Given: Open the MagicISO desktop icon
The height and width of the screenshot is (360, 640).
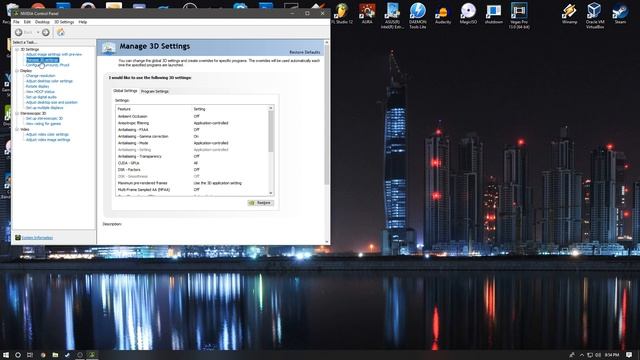Looking at the screenshot, I should [x=468, y=13].
